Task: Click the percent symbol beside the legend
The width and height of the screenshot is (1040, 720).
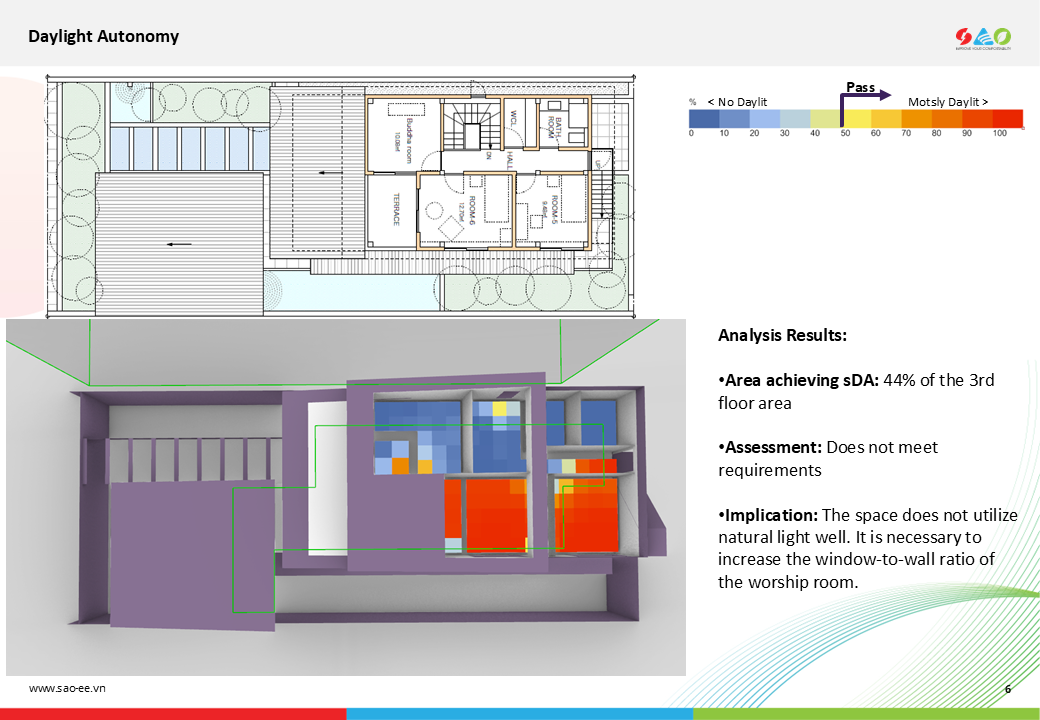Action: point(692,102)
